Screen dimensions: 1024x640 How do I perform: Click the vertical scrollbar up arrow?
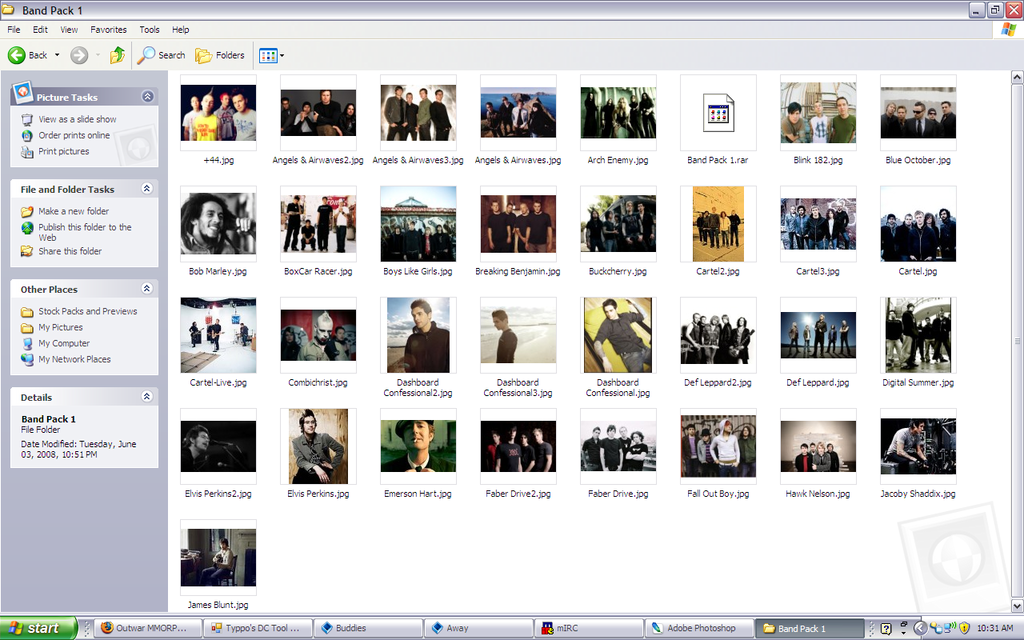coord(1017,77)
